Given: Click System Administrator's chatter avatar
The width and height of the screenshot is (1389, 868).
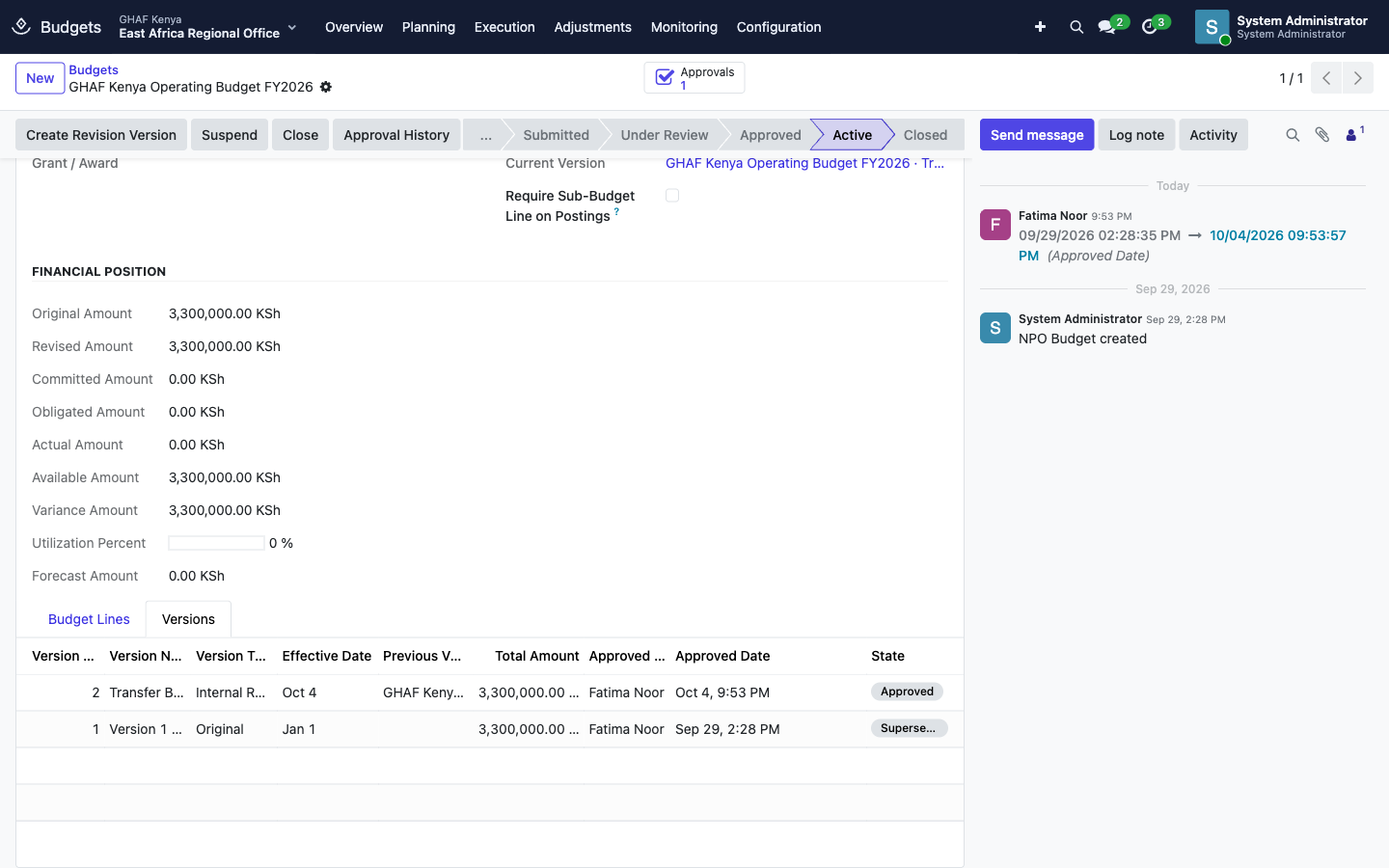Looking at the screenshot, I should click(x=995, y=328).
